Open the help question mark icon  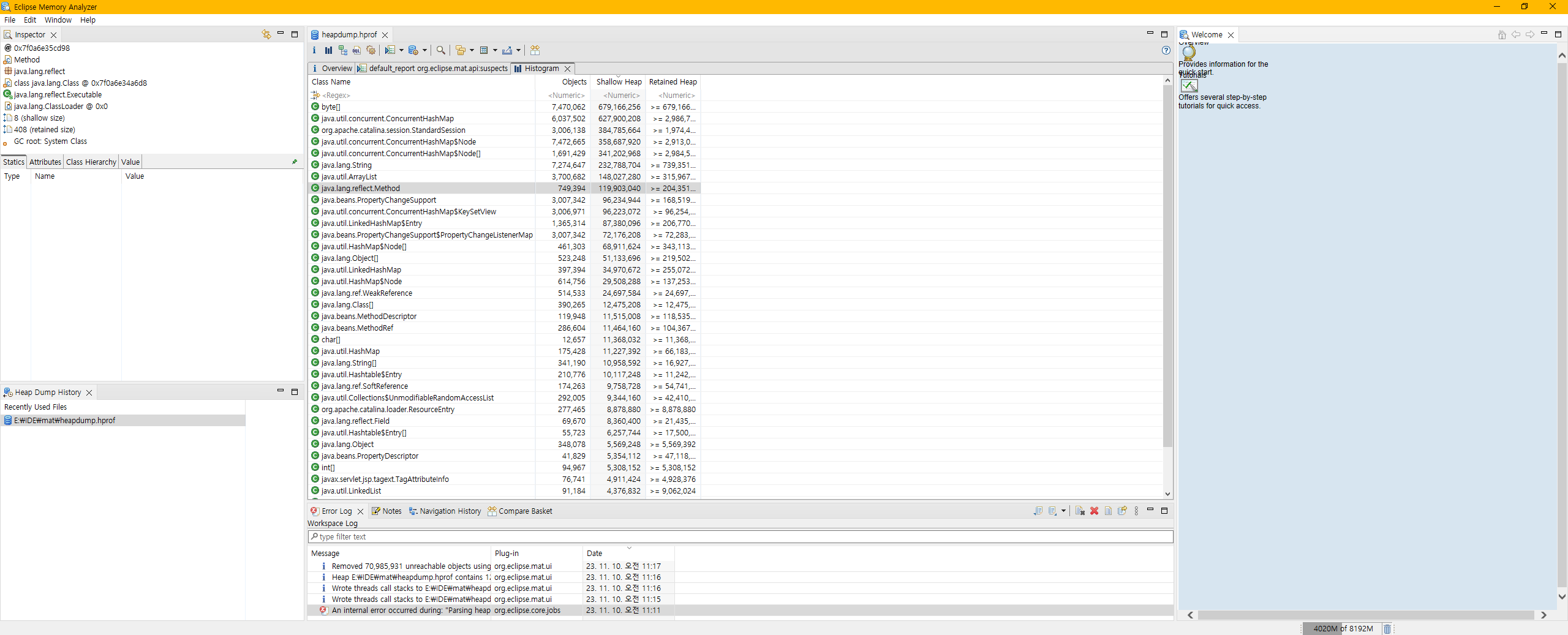tap(1166, 50)
